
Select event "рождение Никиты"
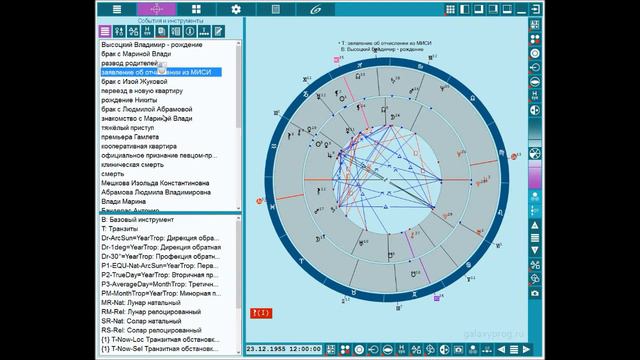click(x=129, y=100)
